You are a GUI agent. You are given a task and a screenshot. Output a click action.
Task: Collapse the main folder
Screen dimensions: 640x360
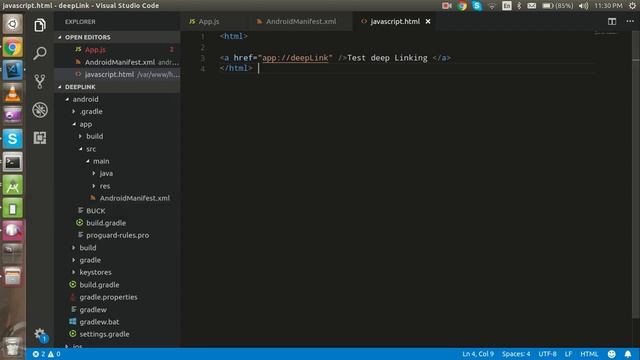100,161
